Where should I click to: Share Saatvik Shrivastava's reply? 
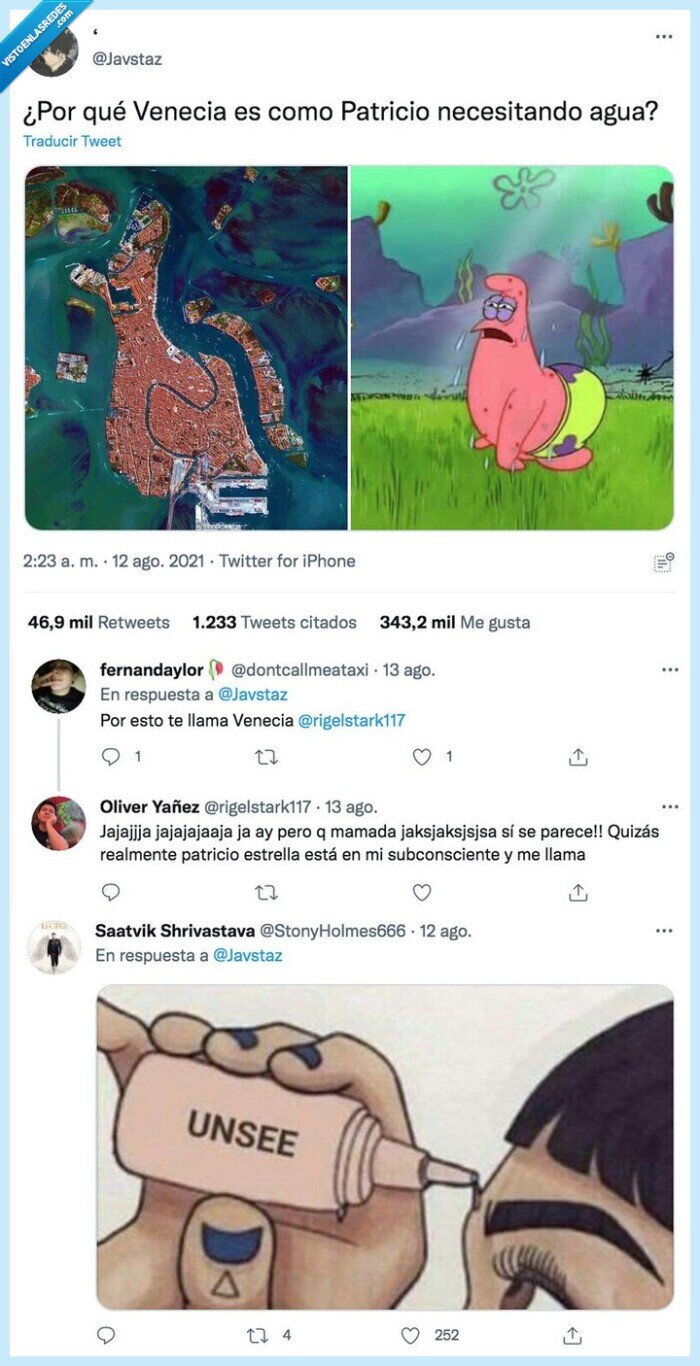tap(572, 1334)
